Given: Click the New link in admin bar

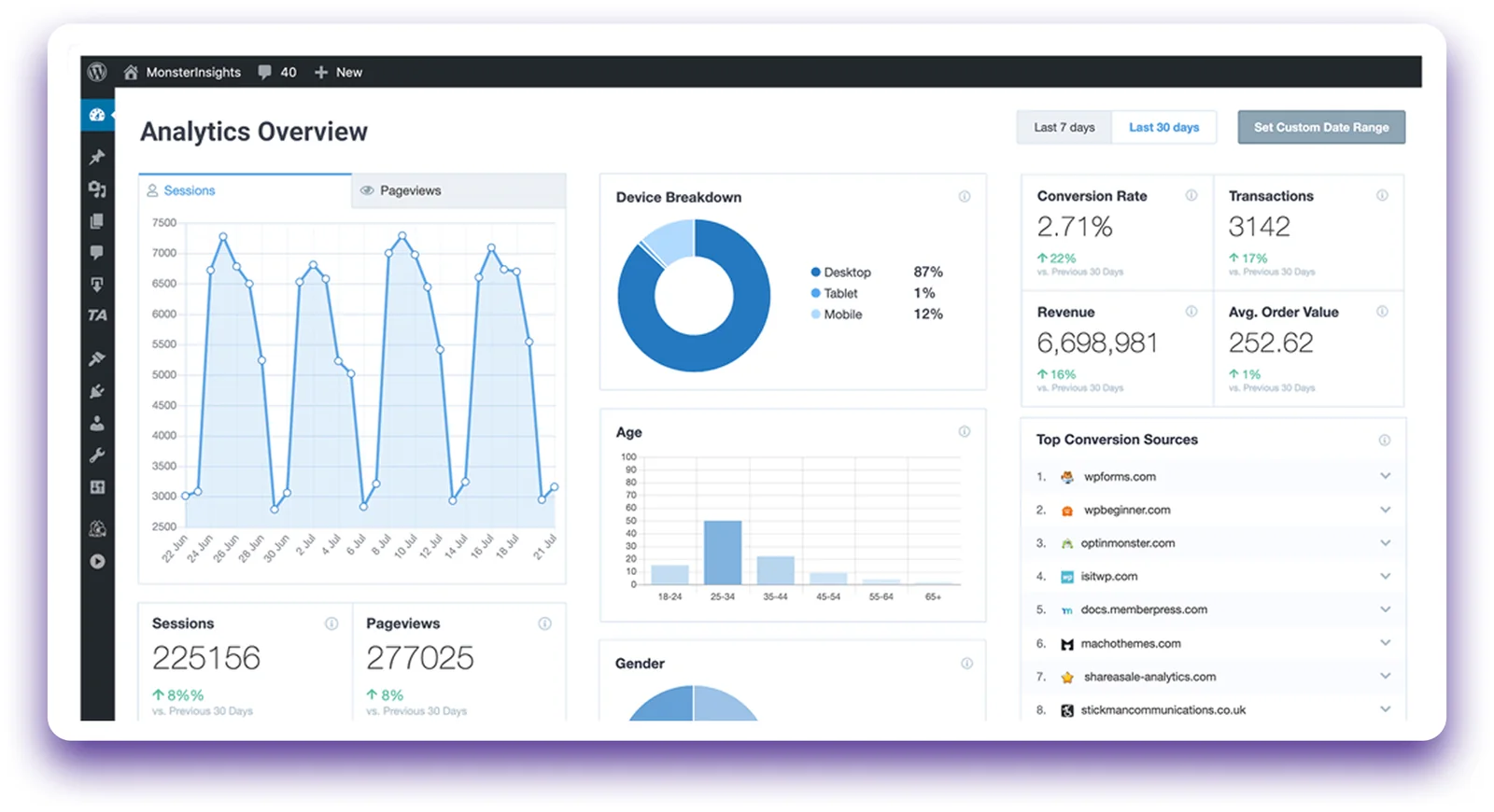Looking at the screenshot, I should pyautogui.click(x=338, y=72).
